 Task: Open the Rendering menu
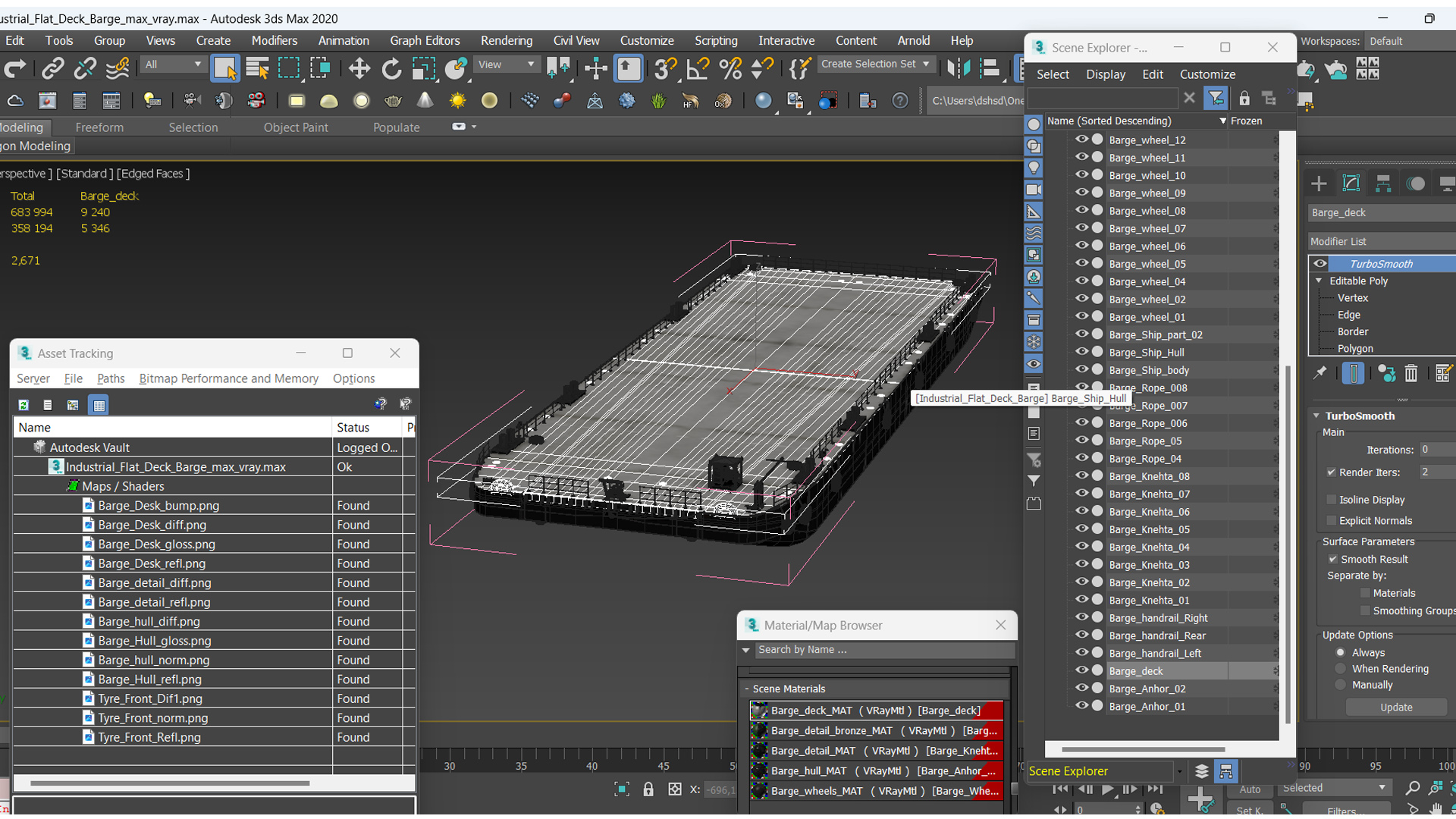507,41
